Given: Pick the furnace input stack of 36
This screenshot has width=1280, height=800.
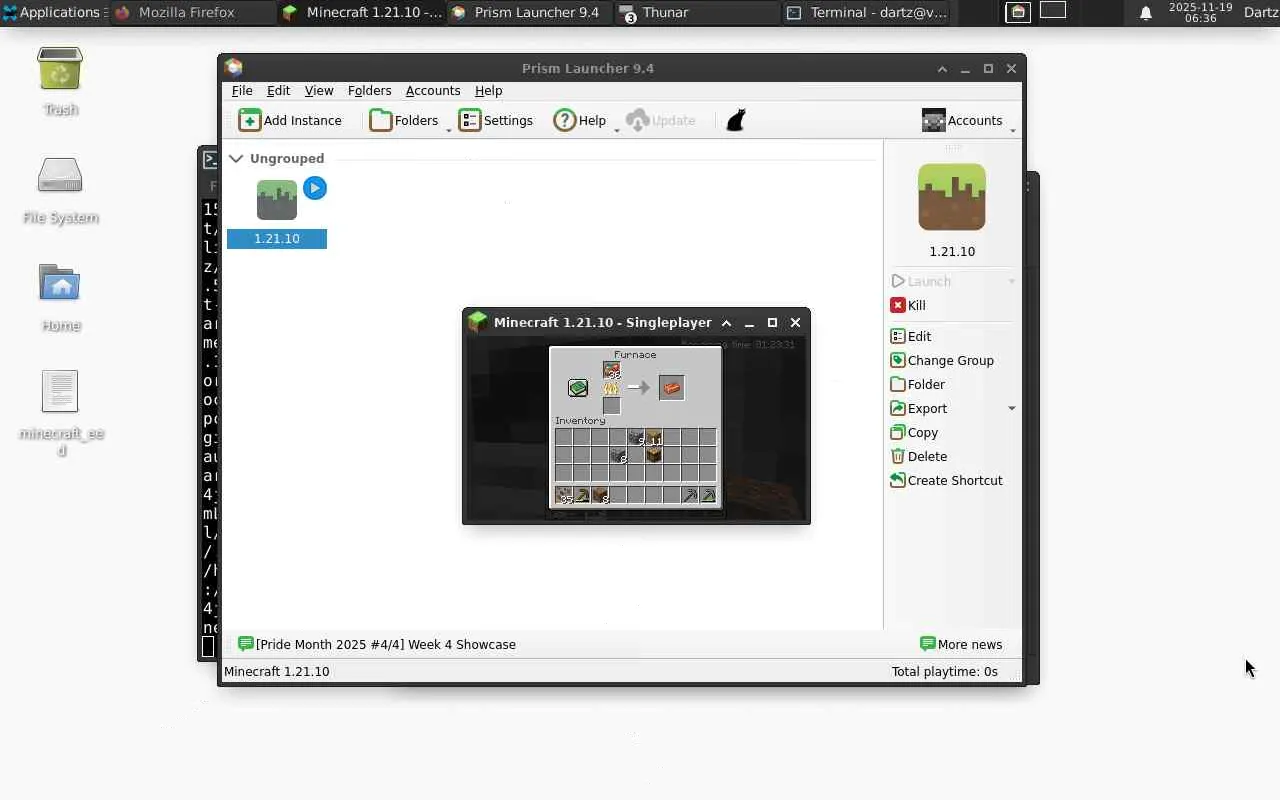Looking at the screenshot, I should pos(611,370).
